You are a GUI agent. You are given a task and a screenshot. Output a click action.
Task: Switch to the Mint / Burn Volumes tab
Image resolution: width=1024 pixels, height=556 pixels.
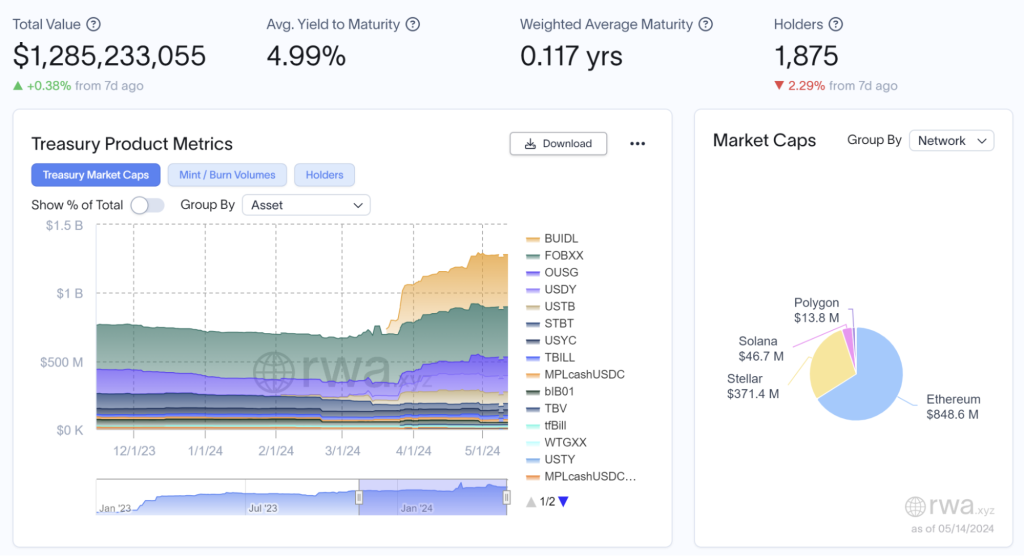click(227, 175)
